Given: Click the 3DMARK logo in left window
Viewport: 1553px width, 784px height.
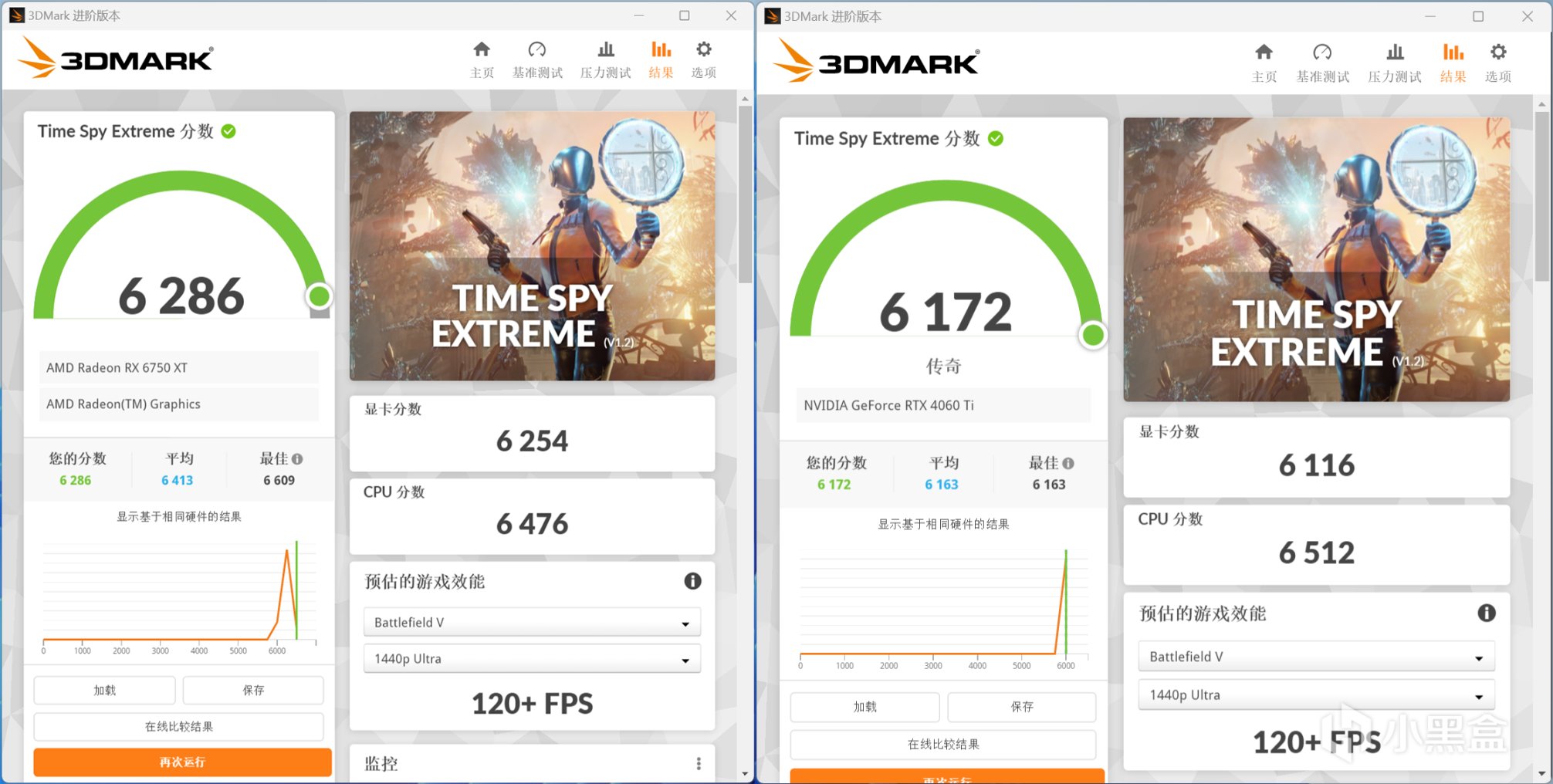Looking at the screenshot, I should point(116,58).
